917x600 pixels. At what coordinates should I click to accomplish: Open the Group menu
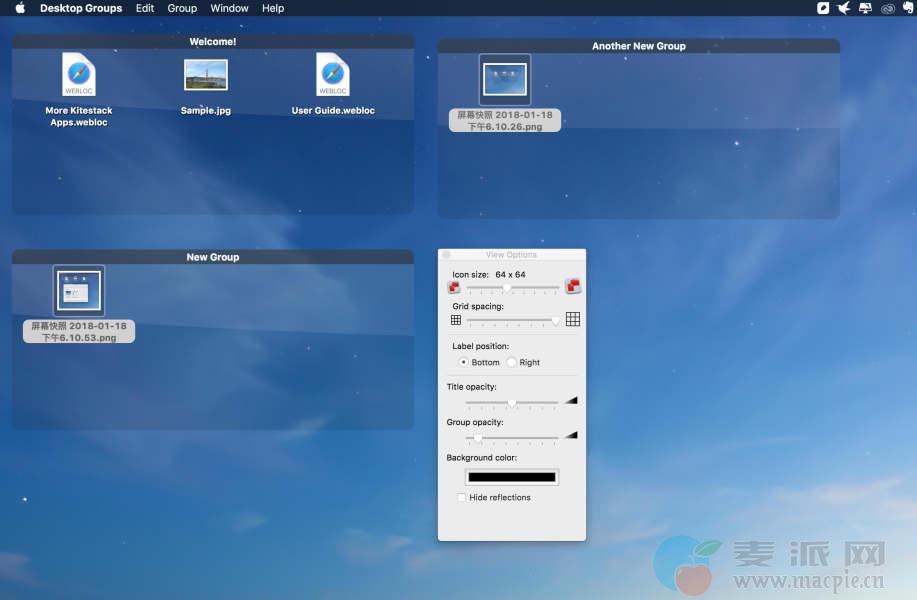pos(182,8)
